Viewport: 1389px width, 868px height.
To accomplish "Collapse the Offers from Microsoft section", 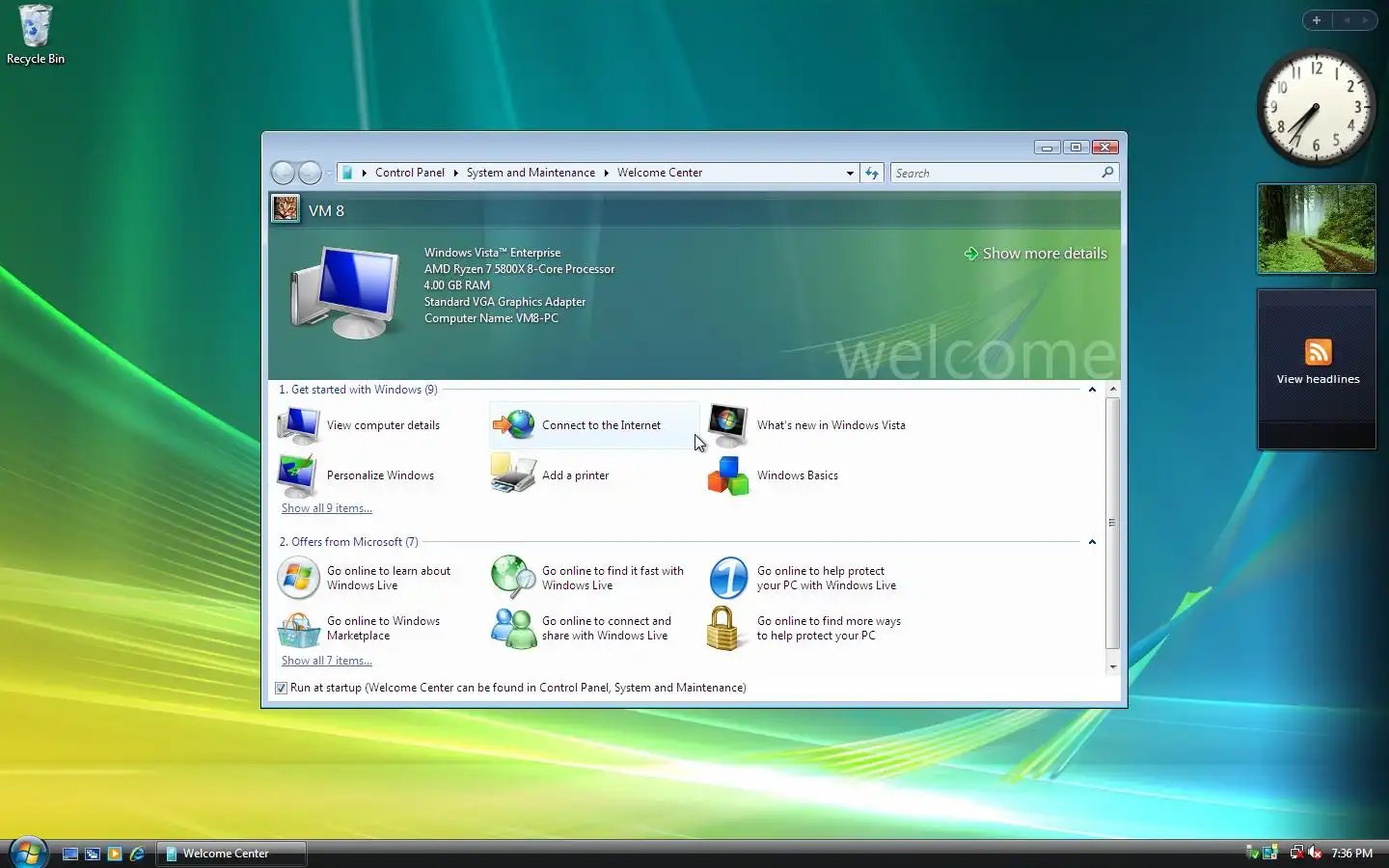I will 1092,542.
